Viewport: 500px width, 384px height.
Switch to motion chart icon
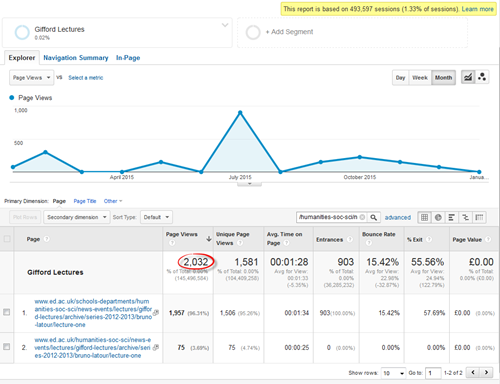point(482,77)
